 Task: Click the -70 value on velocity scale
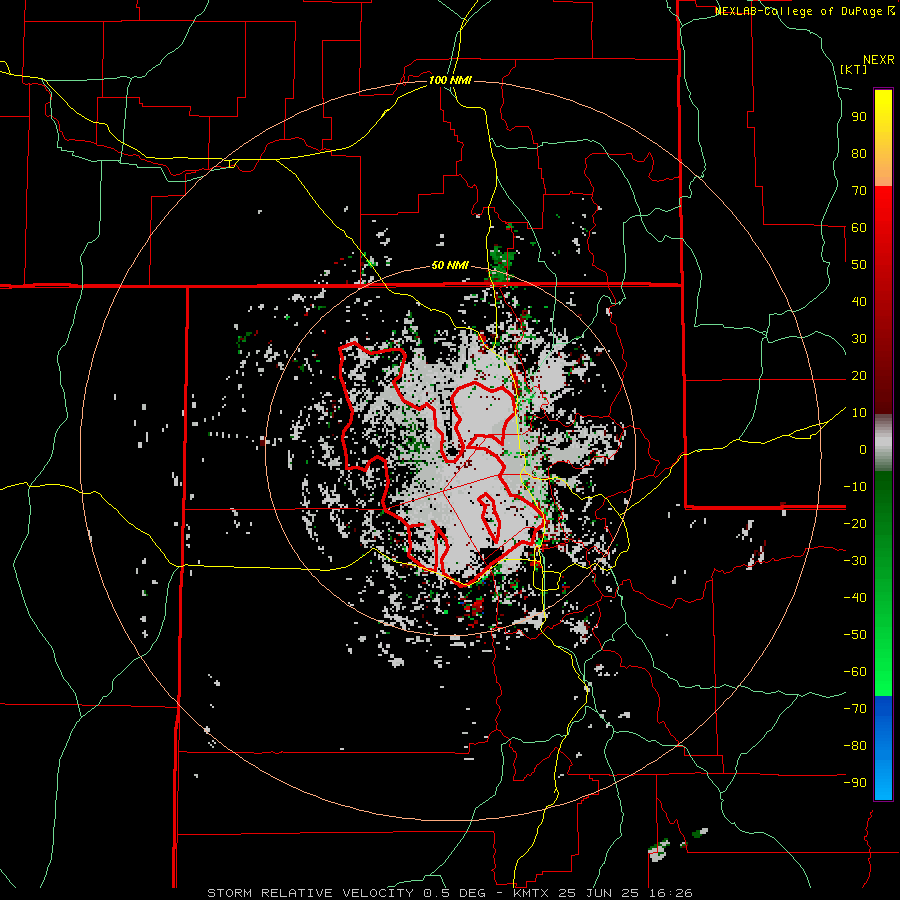(855, 709)
